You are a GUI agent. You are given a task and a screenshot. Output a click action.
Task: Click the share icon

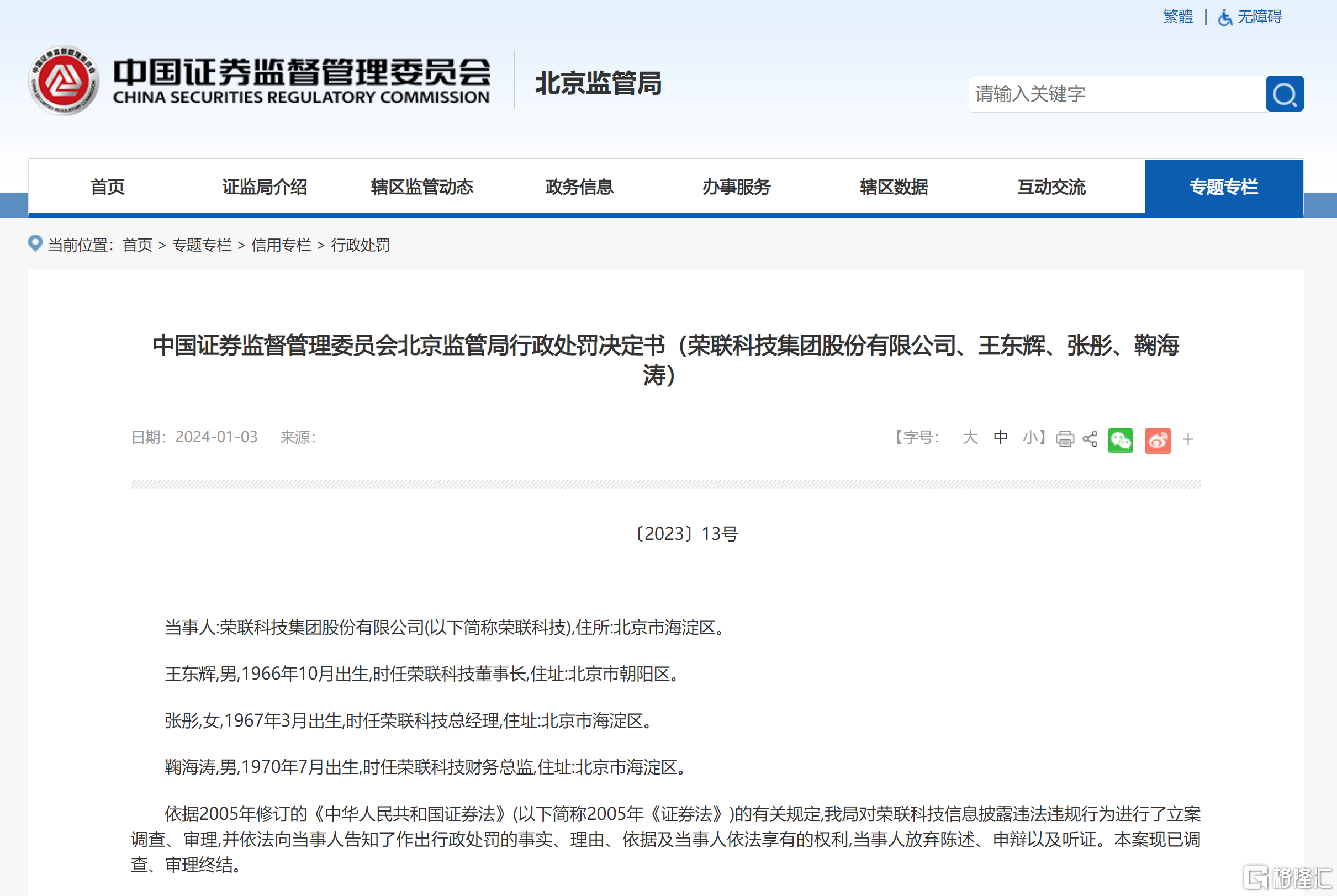[1090, 439]
